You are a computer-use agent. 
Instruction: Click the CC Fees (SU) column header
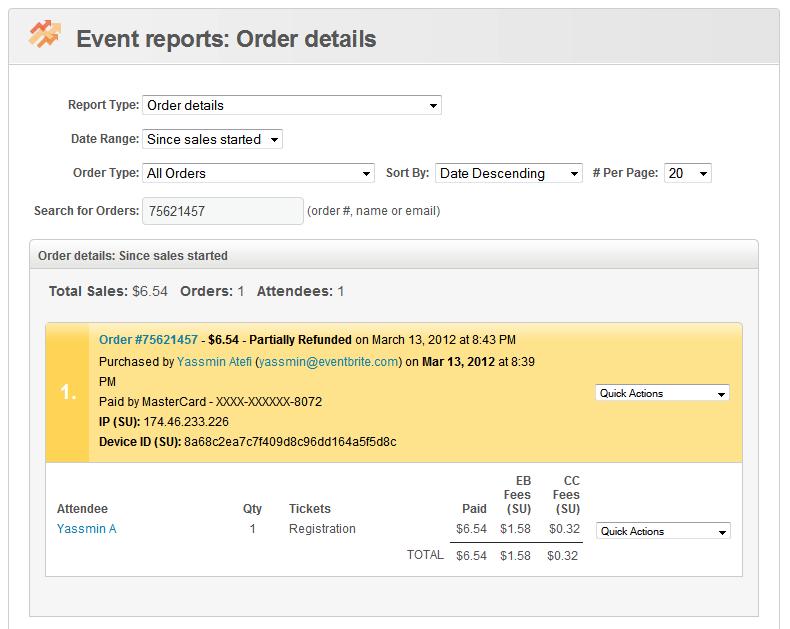pyautogui.click(x=566, y=494)
